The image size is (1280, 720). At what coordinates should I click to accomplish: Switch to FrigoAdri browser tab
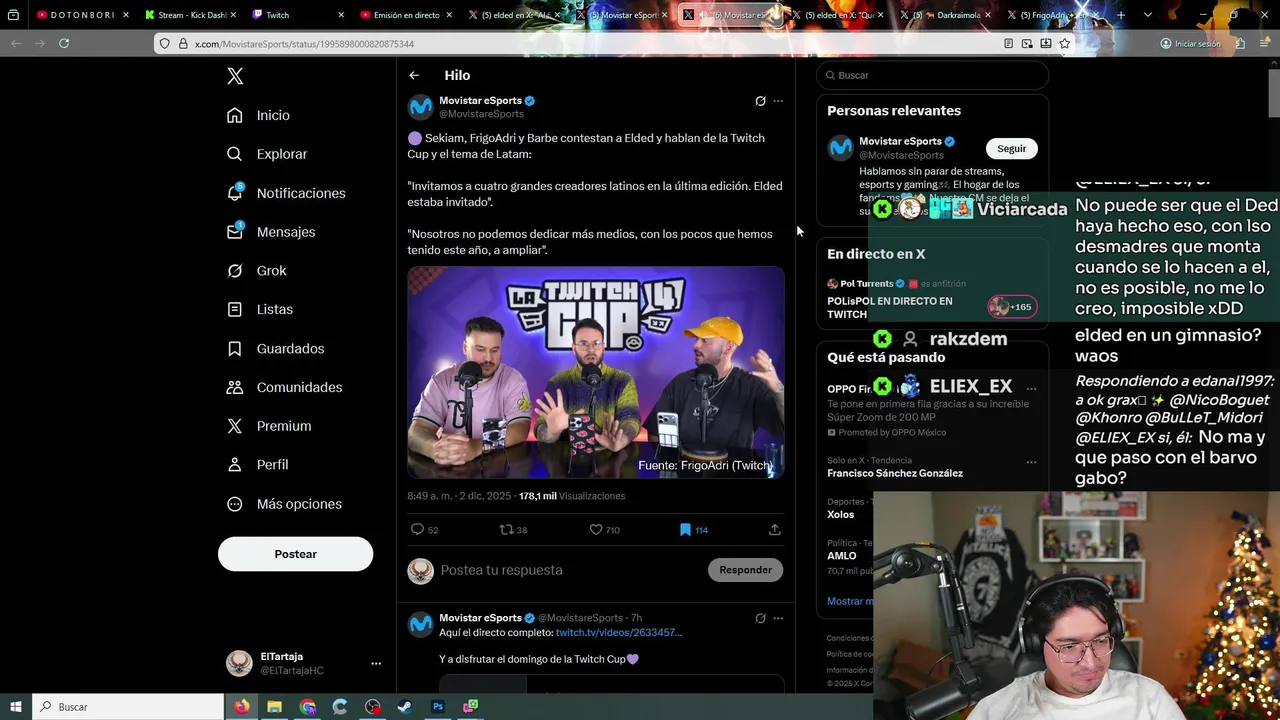[1052, 15]
